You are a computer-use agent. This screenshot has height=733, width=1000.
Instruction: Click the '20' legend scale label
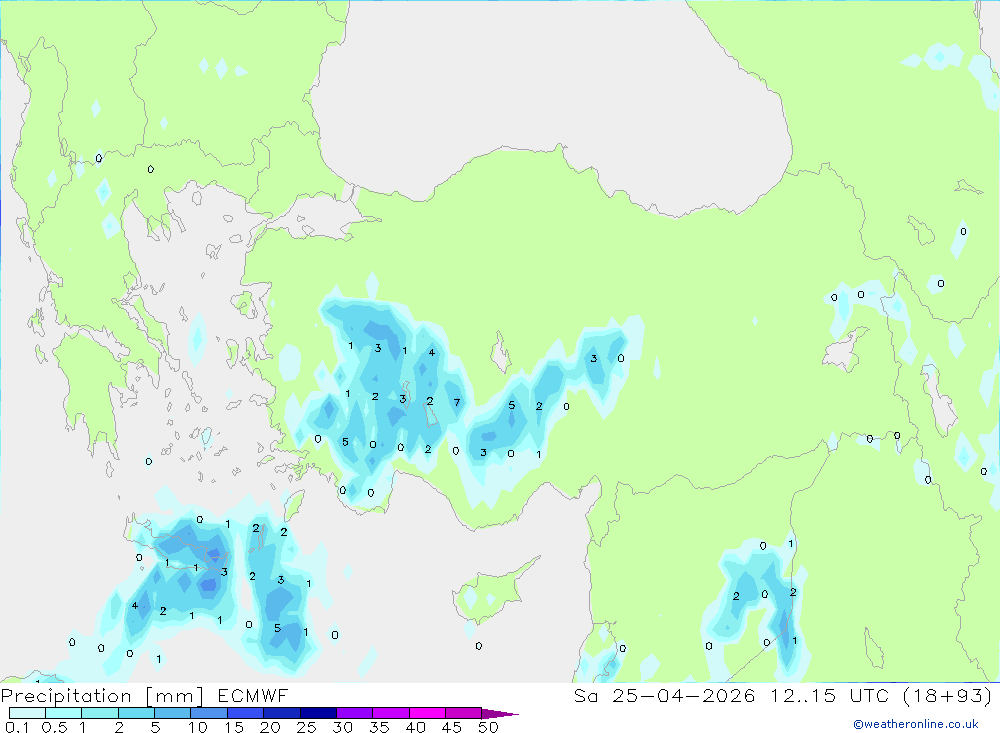pos(270,727)
